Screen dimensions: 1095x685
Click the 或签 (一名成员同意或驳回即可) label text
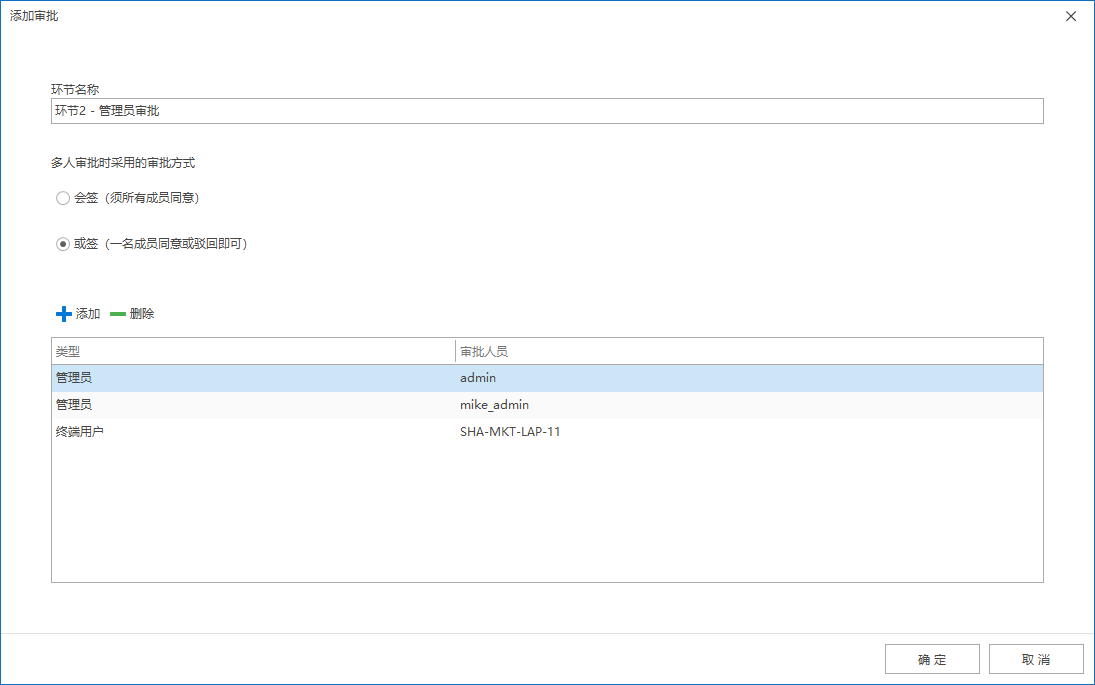pos(160,244)
